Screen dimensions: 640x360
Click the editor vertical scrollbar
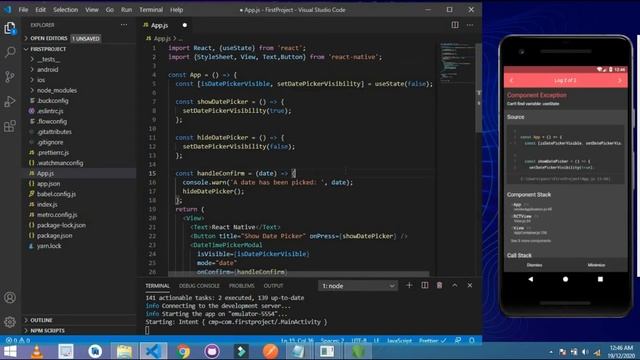[479, 87]
